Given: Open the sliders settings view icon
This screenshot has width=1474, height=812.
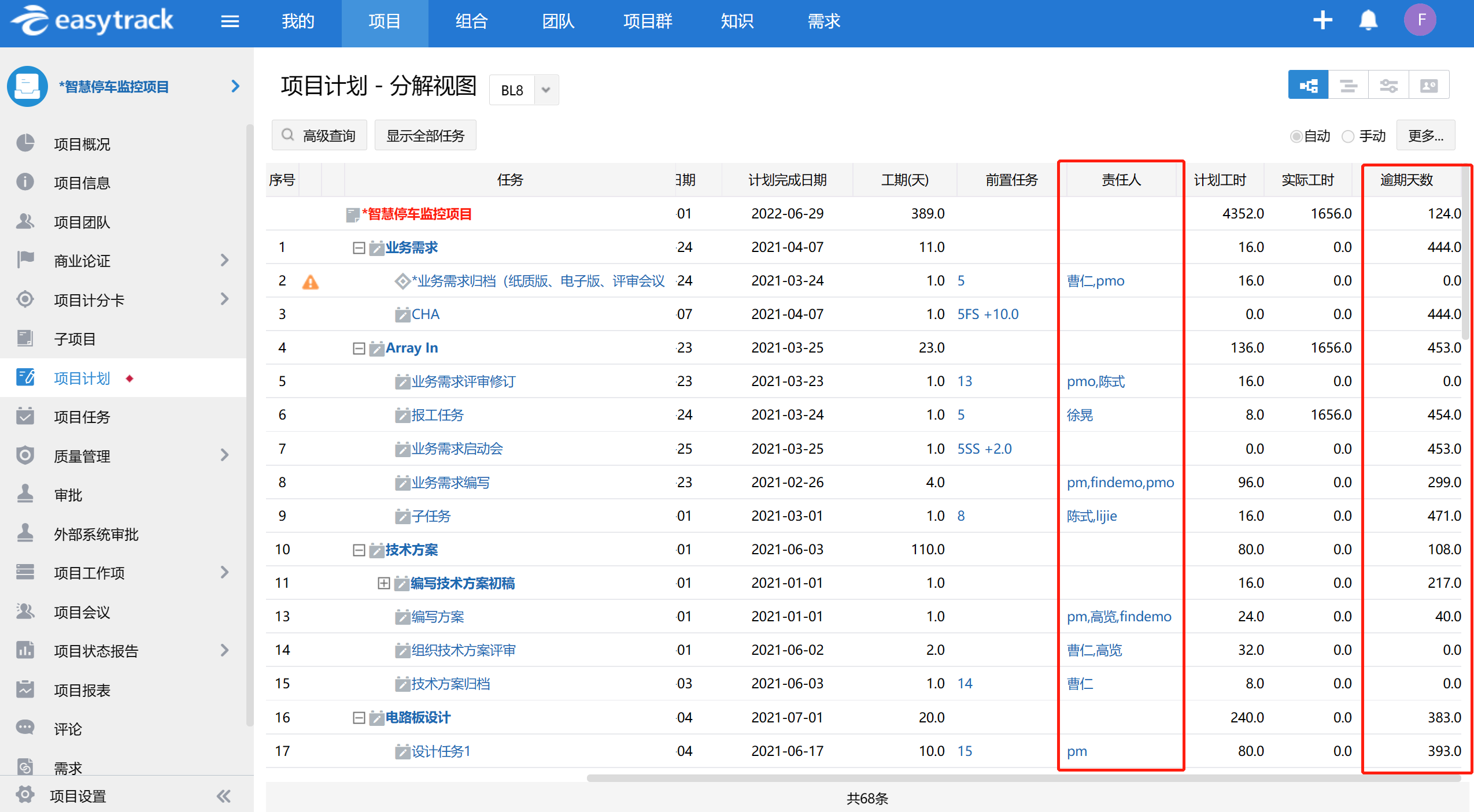Looking at the screenshot, I should pos(1388,86).
